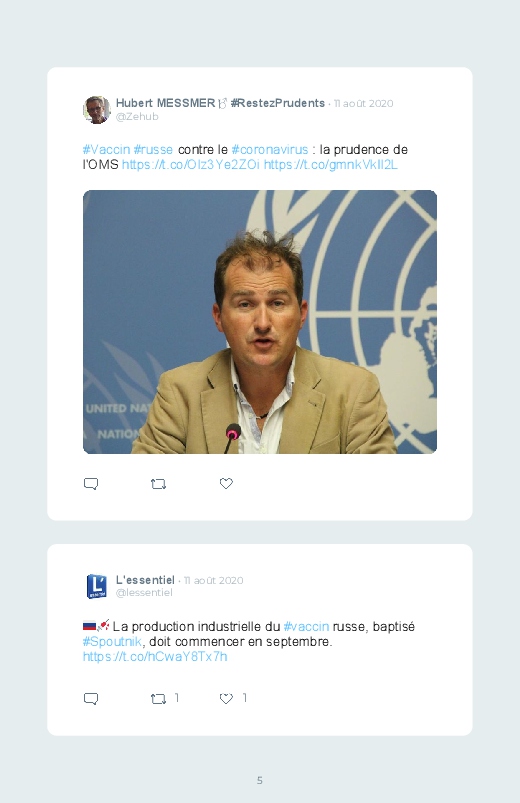Open the UN press conference photo

[x=260, y=322]
